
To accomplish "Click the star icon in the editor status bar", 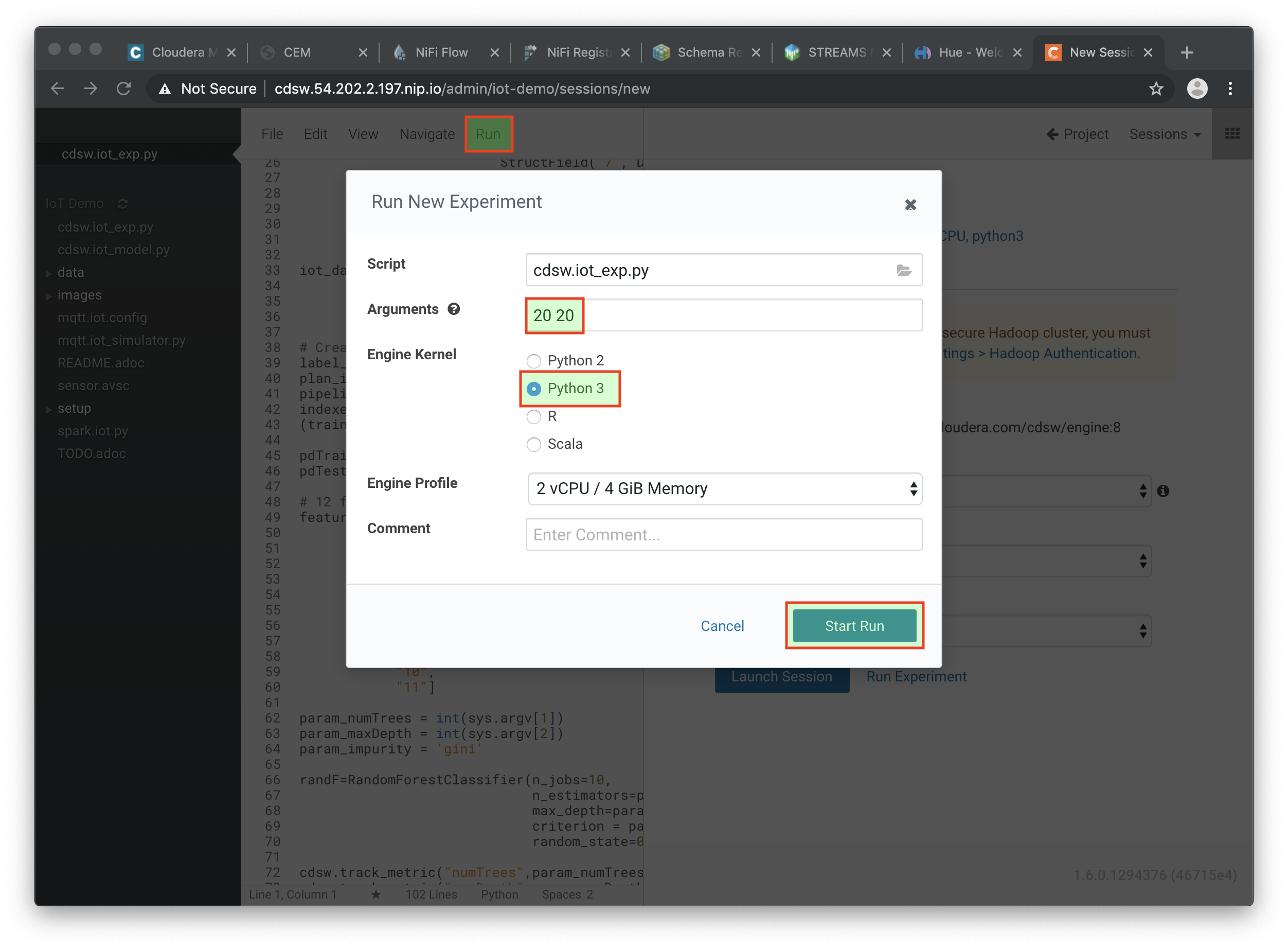I will pos(375,894).
